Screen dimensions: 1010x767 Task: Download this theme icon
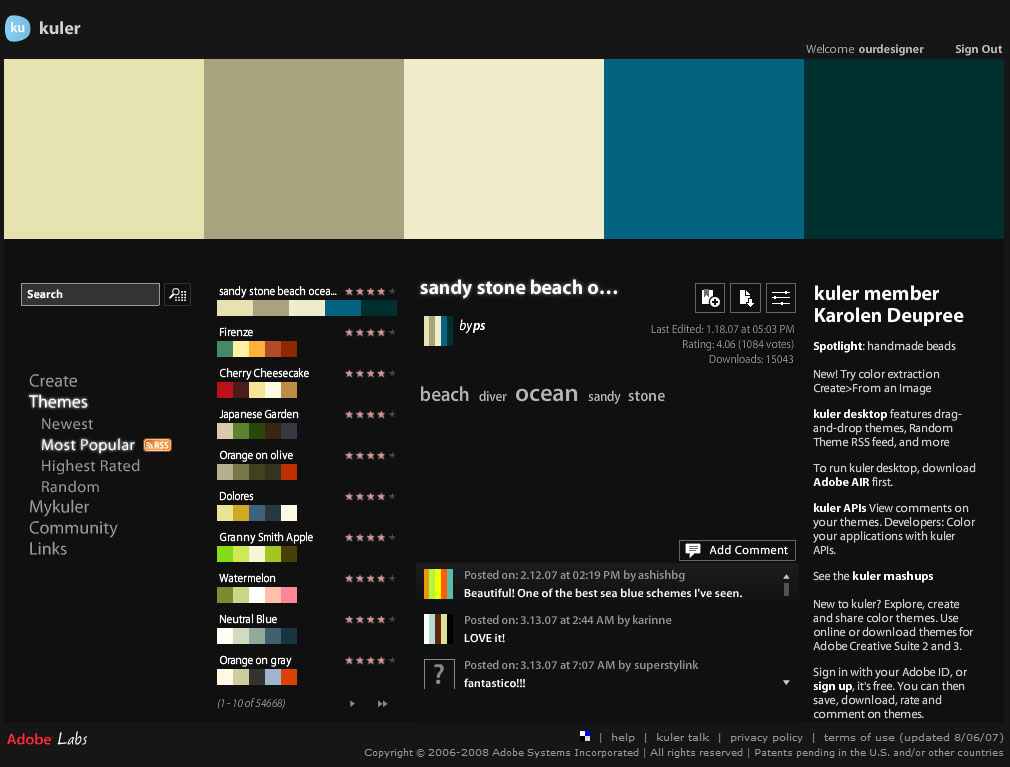745,298
